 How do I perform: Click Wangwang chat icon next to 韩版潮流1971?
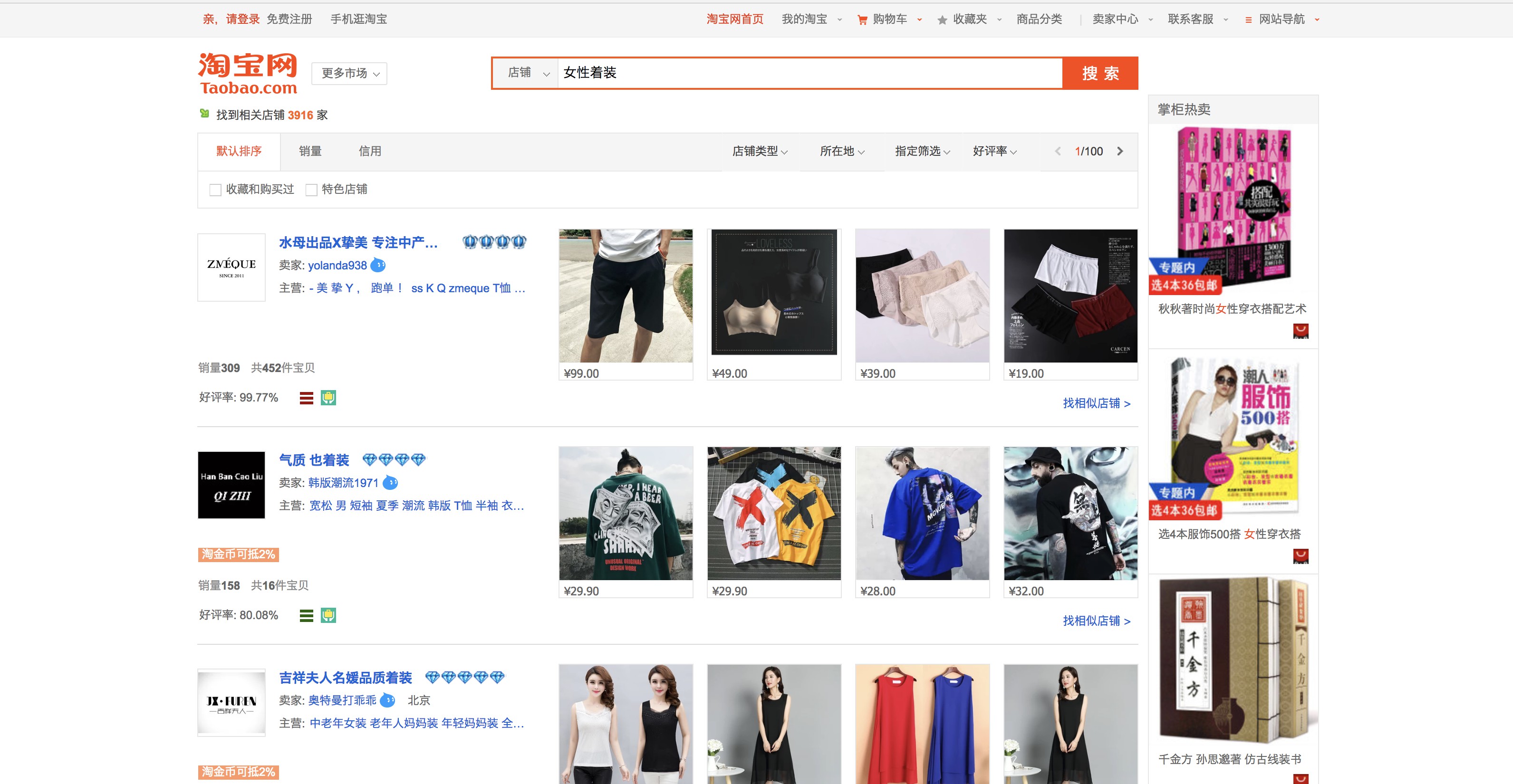[x=390, y=483]
